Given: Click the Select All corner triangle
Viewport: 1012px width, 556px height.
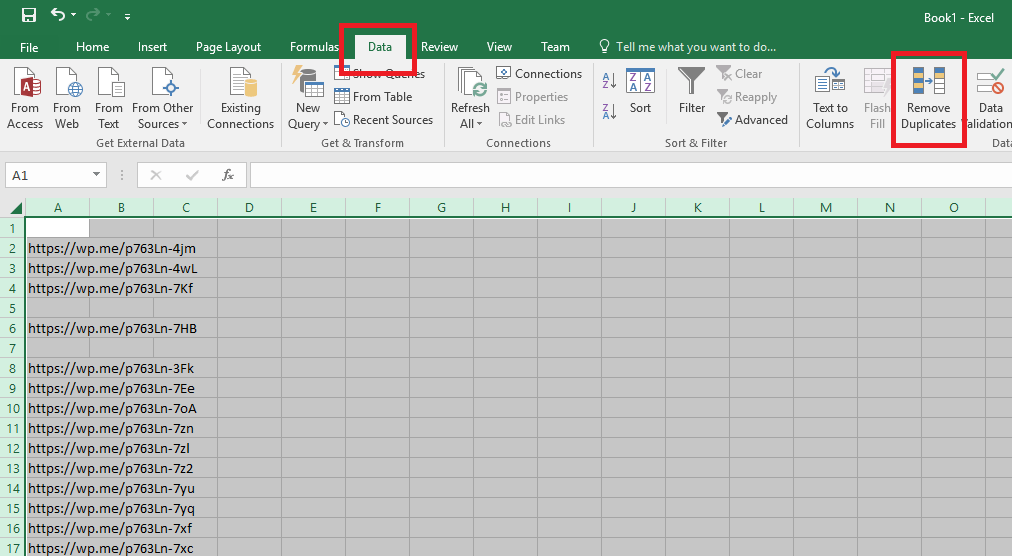Looking at the screenshot, I should click(x=15, y=207).
